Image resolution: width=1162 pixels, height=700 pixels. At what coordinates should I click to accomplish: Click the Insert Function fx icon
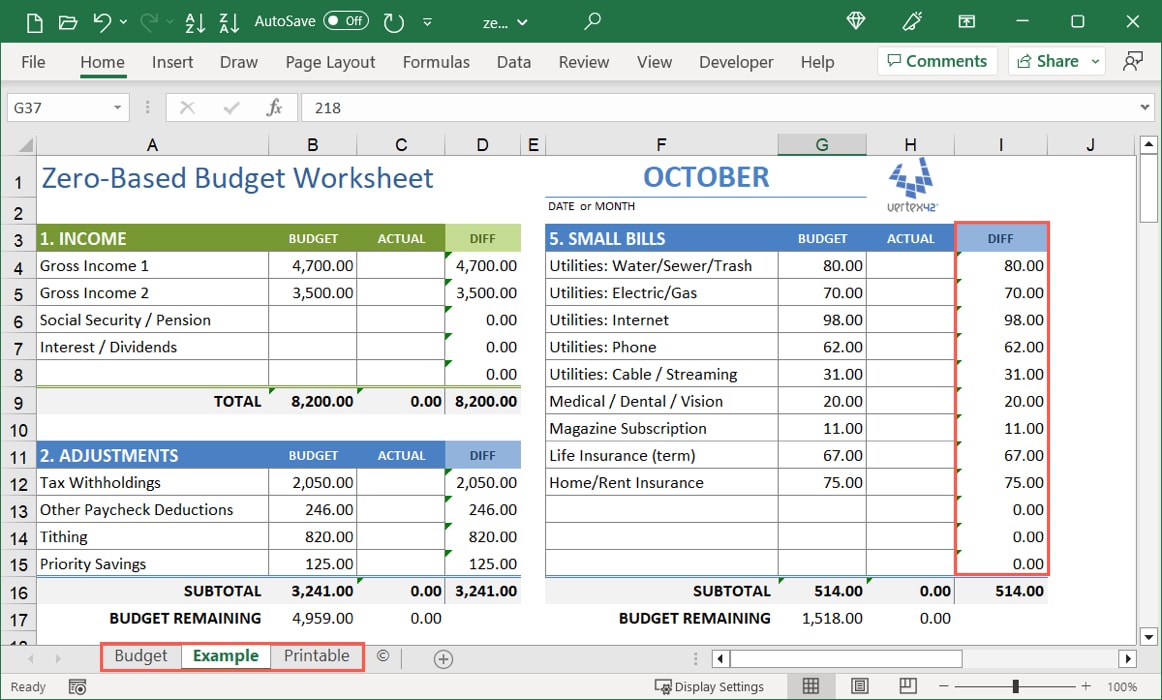click(x=276, y=107)
